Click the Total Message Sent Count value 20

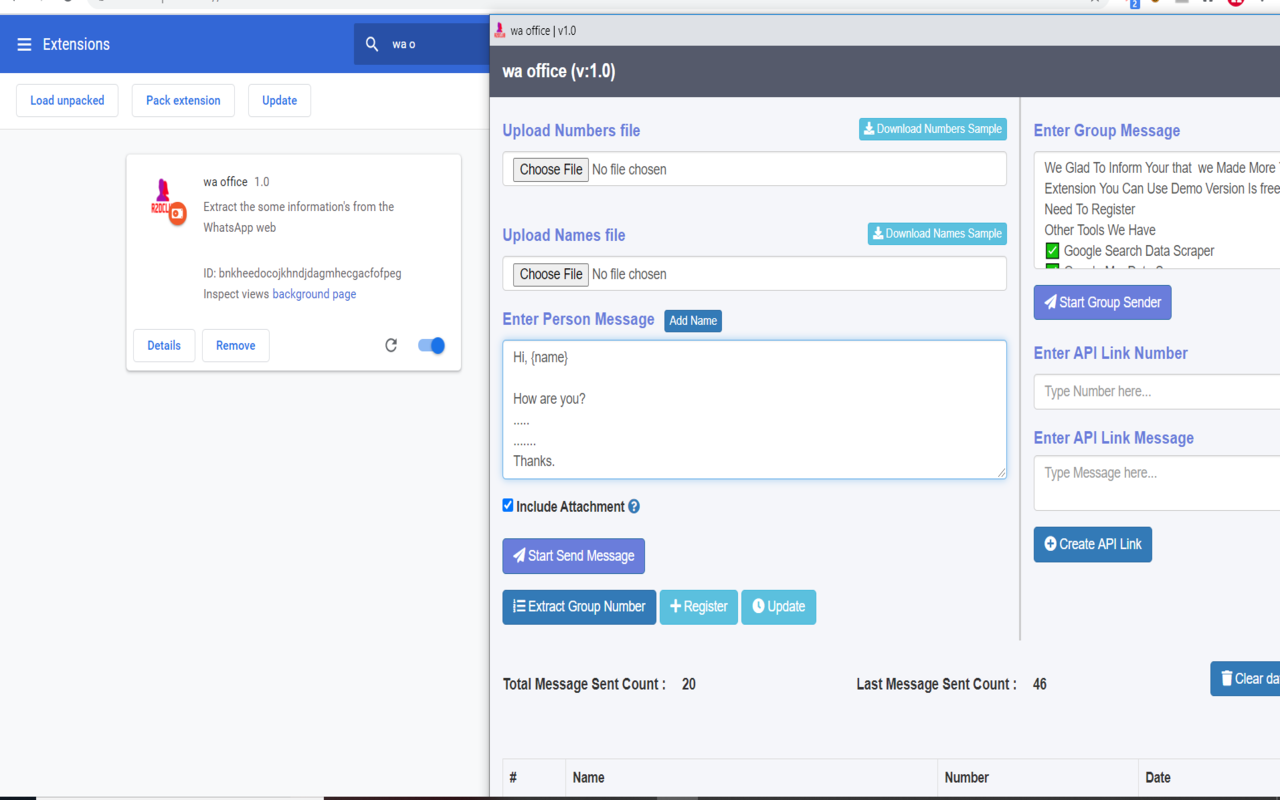pos(689,685)
